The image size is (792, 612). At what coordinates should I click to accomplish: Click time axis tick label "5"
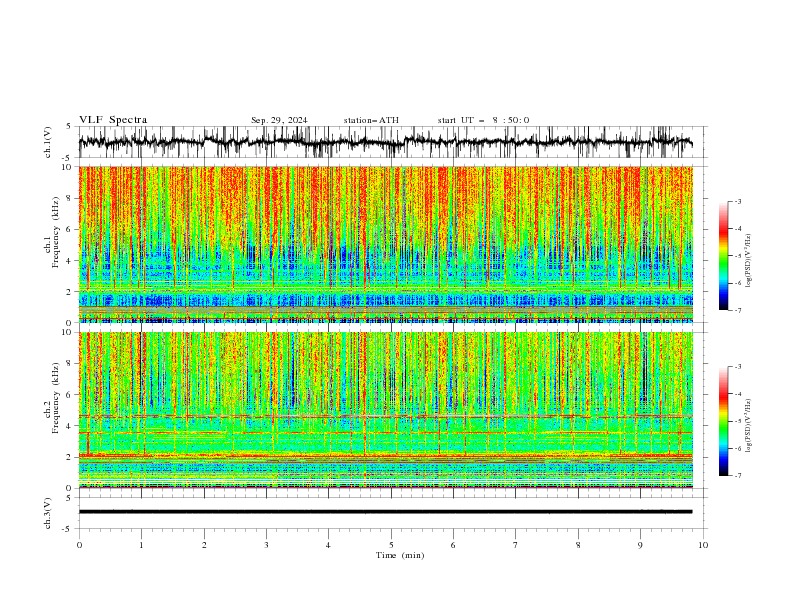point(391,545)
